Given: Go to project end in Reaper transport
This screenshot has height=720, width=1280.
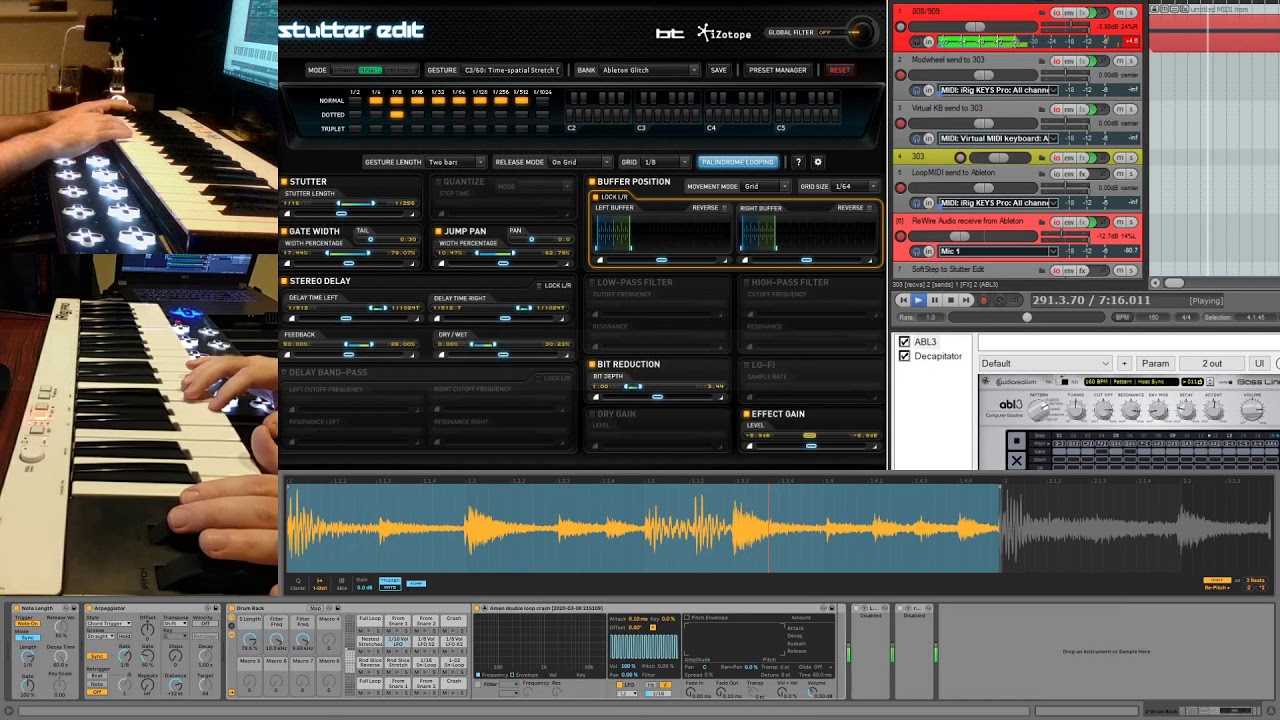Looking at the screenshot, I should [x=966, y=300].
